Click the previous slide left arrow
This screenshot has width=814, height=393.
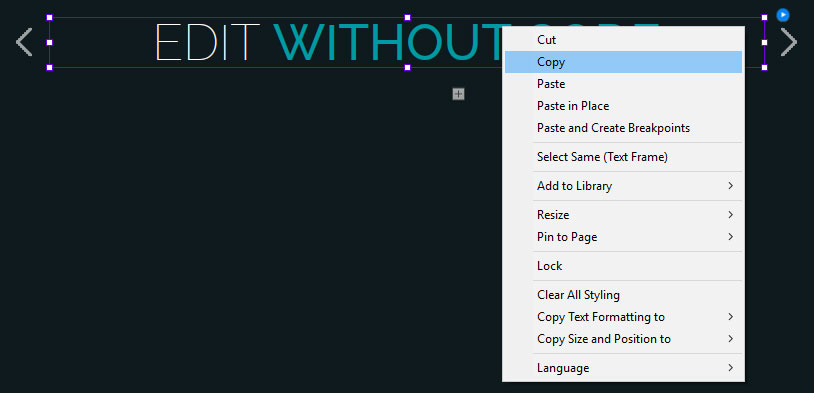24,42
